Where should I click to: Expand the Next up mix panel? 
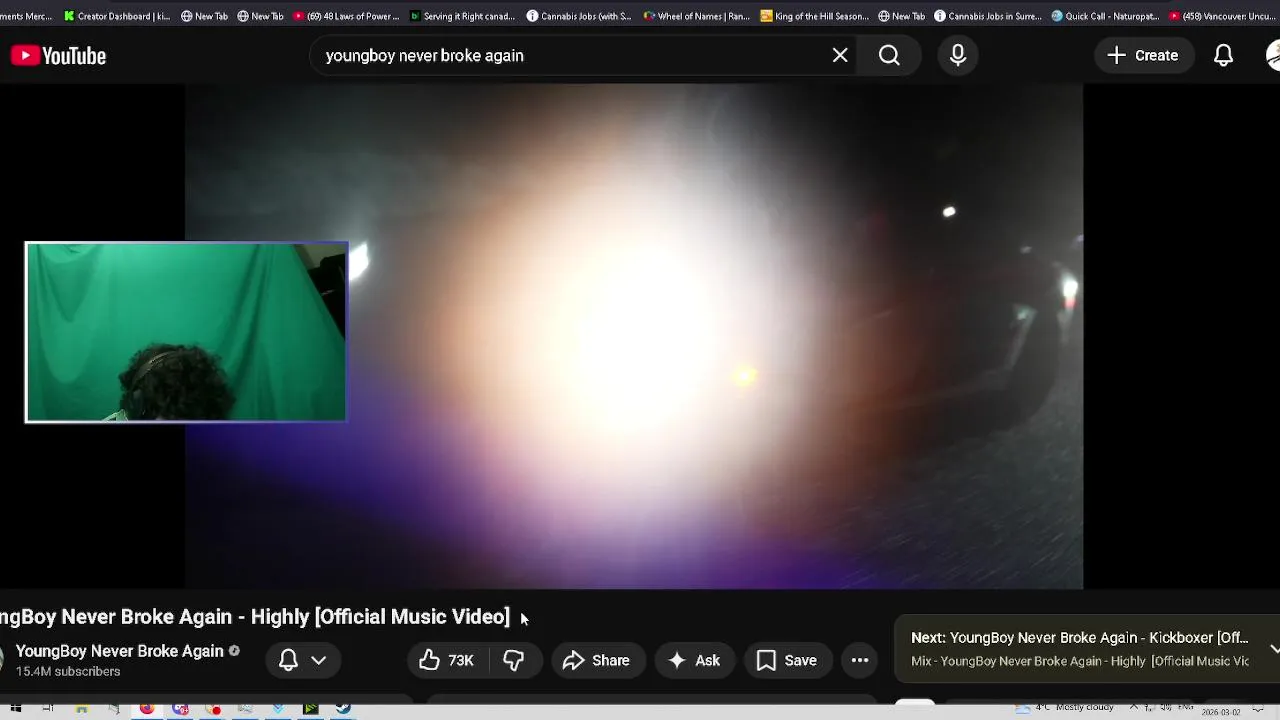click(x=1274, y=649)
